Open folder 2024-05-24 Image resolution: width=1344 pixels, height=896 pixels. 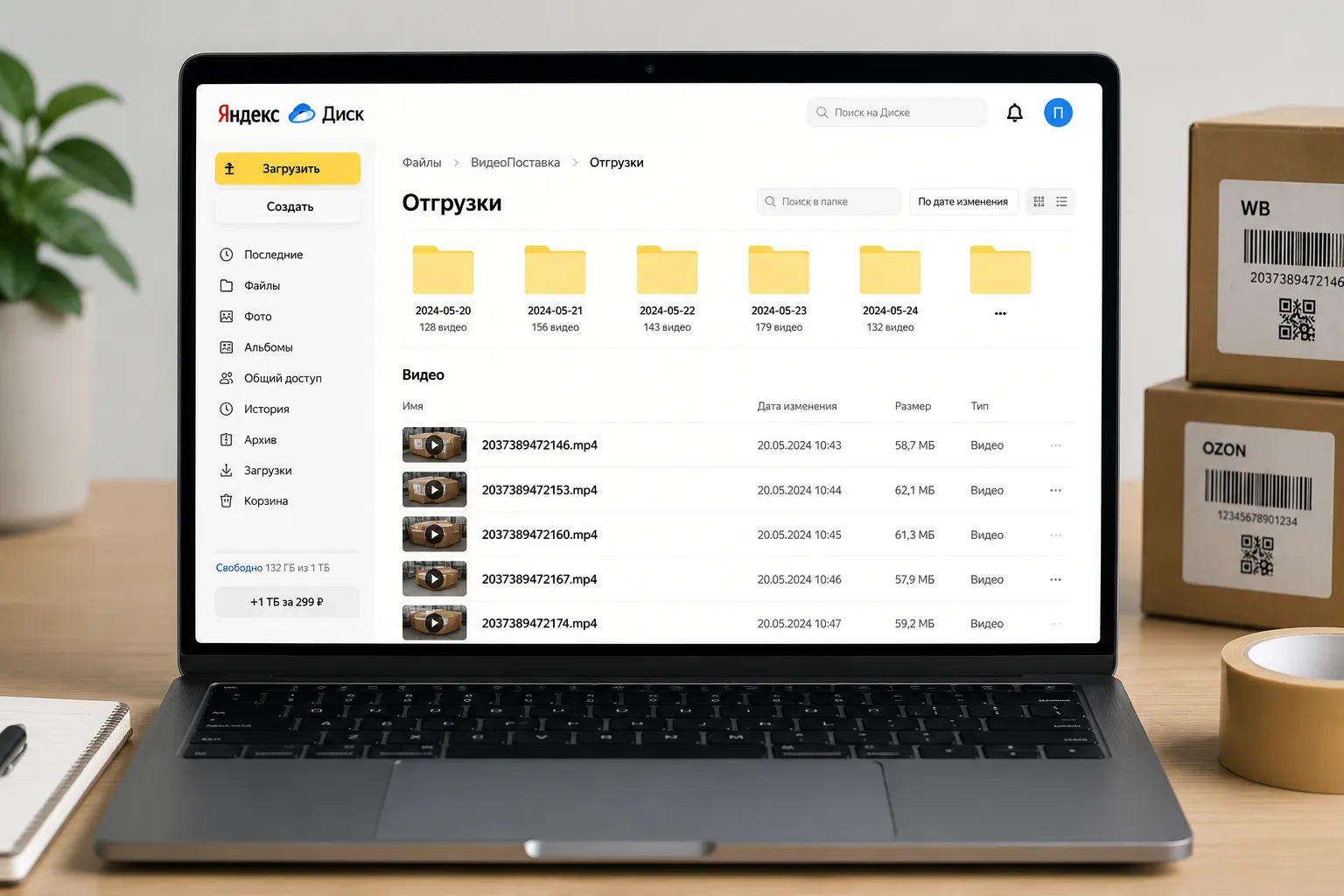(890, 269)
